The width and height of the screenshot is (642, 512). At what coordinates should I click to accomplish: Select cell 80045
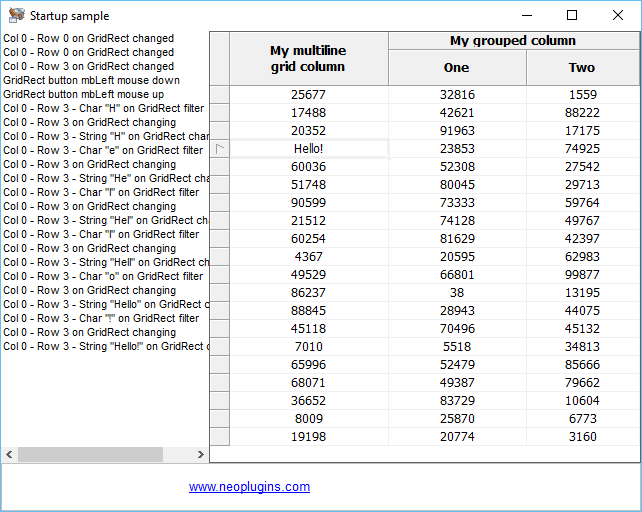(x=457, y=185)
